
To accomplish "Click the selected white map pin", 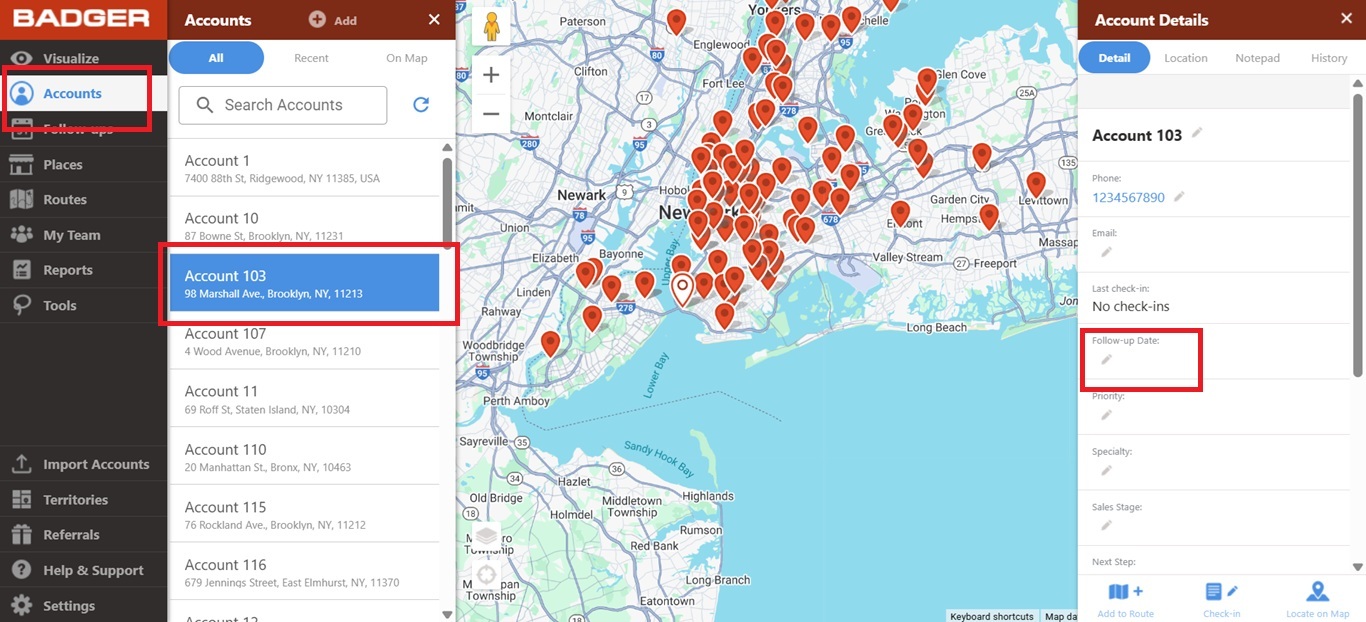I will pos(682,290).
